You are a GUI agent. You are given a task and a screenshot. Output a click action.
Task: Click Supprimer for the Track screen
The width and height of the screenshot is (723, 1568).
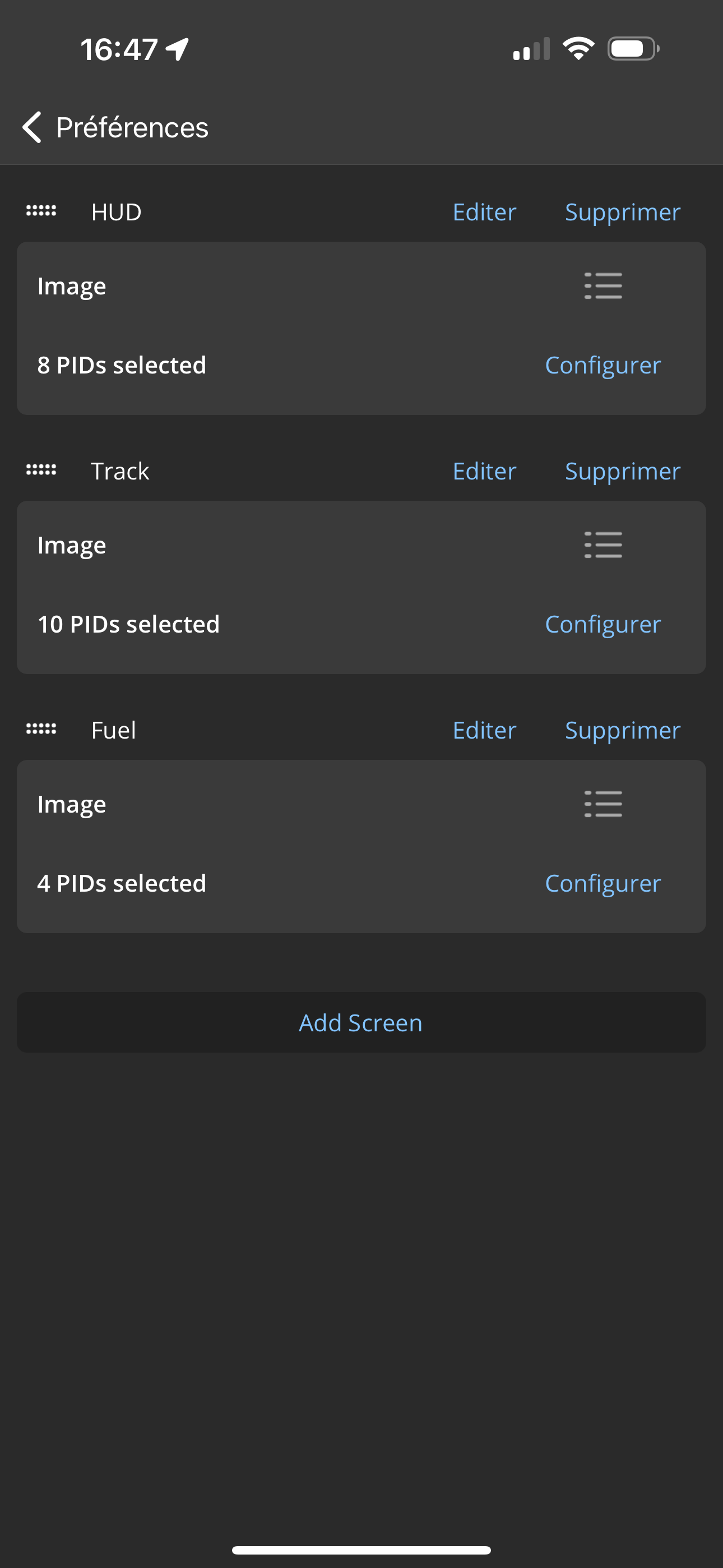pyautogui.click(x=622, y=471)
